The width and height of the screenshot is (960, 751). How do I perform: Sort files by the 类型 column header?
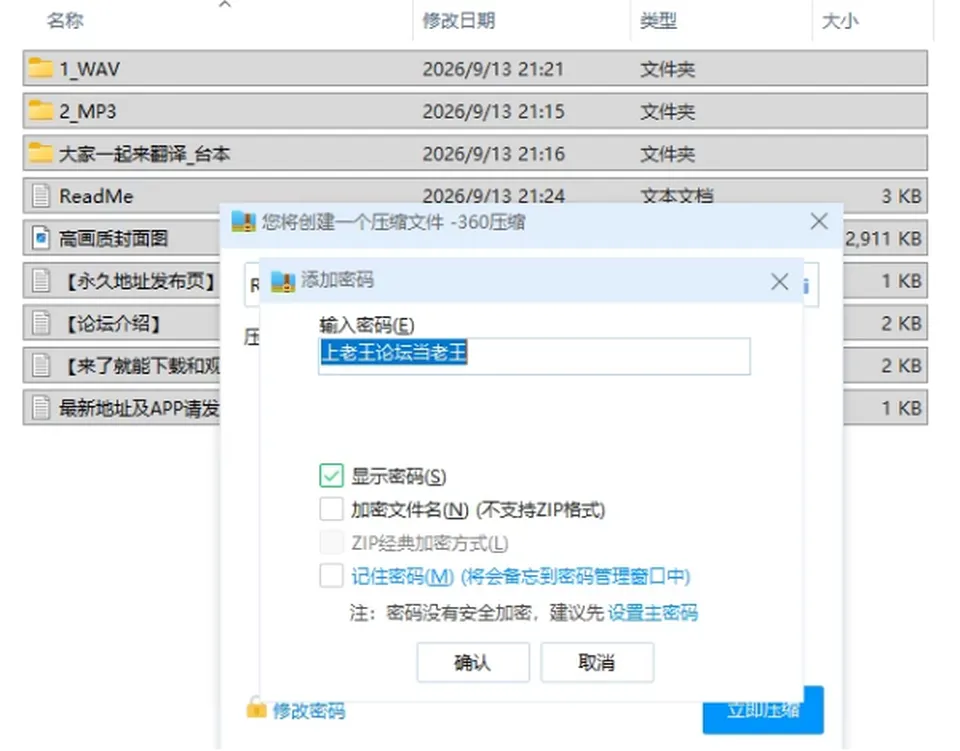(658, 21)
